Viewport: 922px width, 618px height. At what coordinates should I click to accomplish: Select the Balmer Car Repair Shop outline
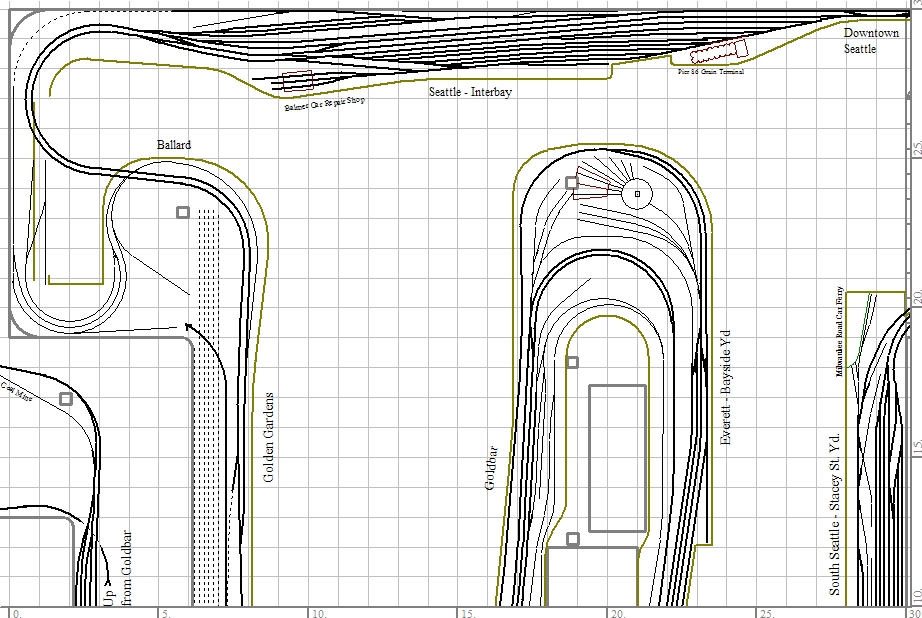pos(297,82)
